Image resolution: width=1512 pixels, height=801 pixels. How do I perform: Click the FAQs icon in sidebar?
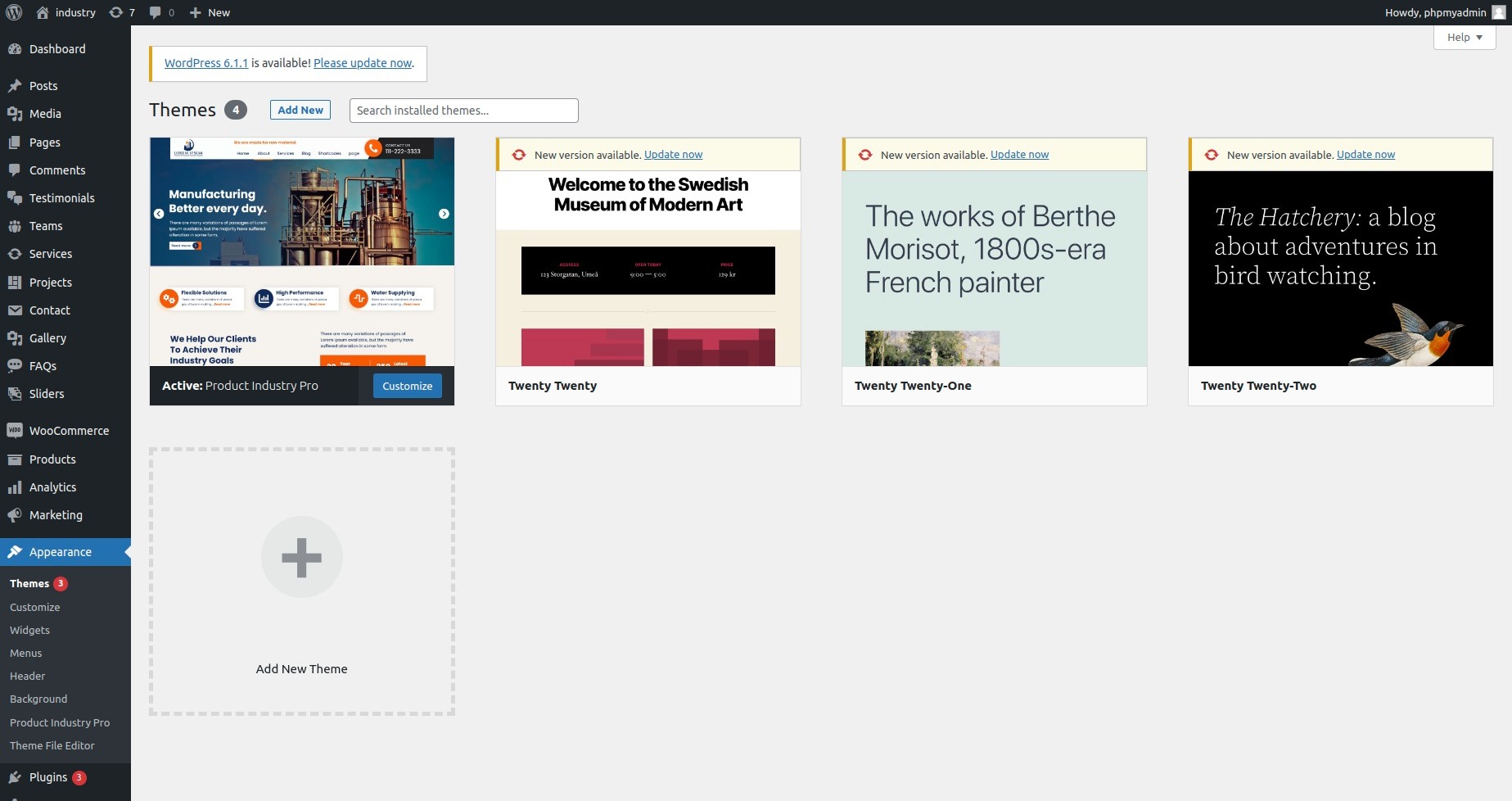pos(15,366)
